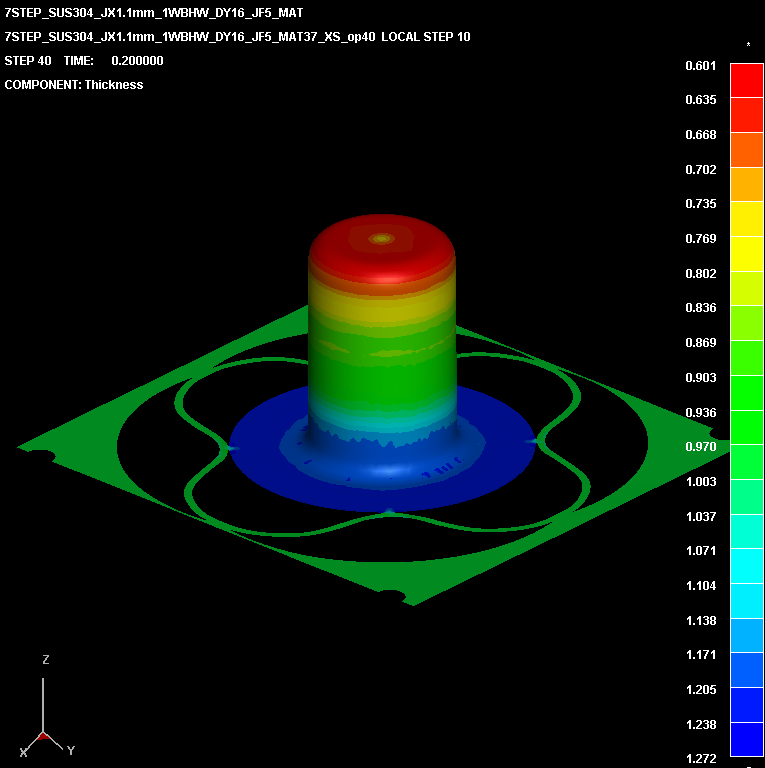Select cyan legend band between 1.071 and 1.104
Viewport: 765px width, 768px height.
[747, 566]
